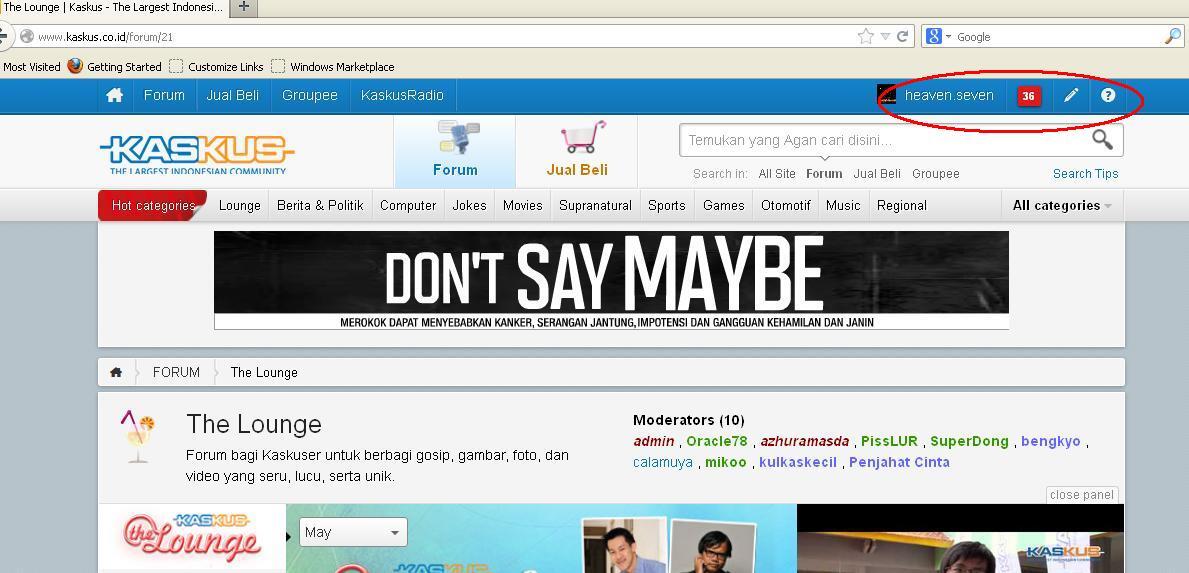Viewport: 1189px width, 573px height.
Task: Click the Don't Say Maybe banner ad
Action: 611,280
